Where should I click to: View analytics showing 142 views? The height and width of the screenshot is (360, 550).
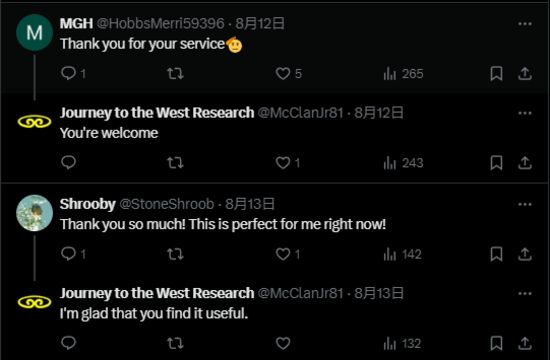point(402,254)
